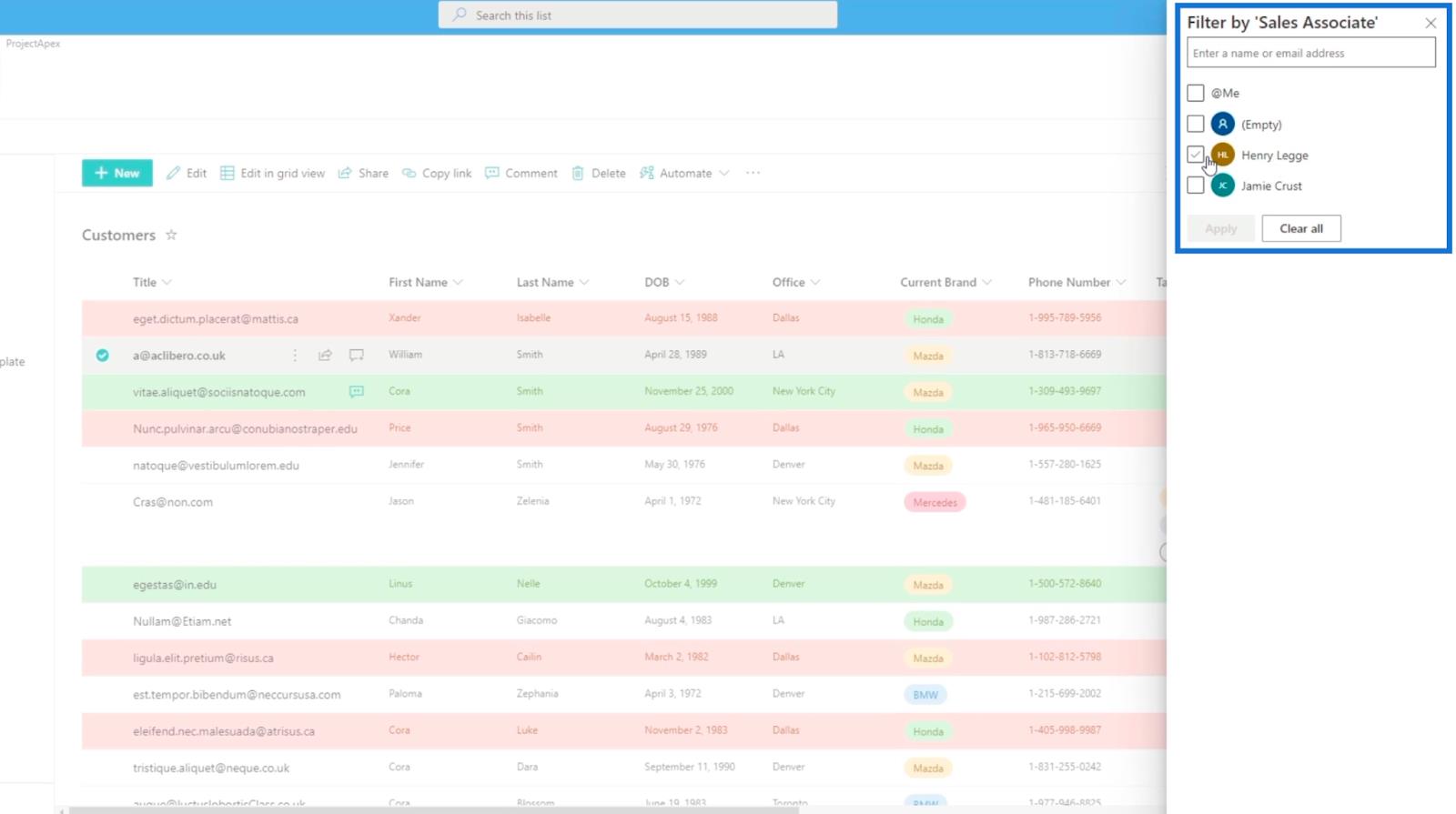This screenshot has width=1456, height=814.
Task: Open the Last Name column dropdown
Action: tap(584, 282)
